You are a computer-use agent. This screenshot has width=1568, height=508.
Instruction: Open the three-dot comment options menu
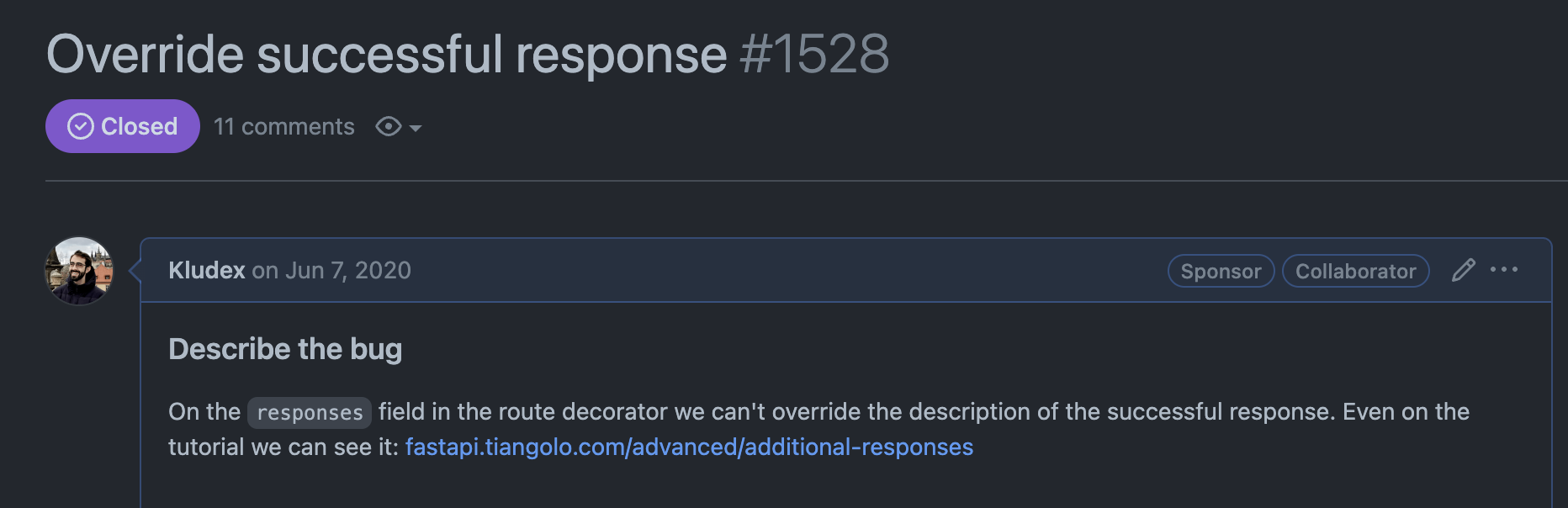(x=1504, y=270)
